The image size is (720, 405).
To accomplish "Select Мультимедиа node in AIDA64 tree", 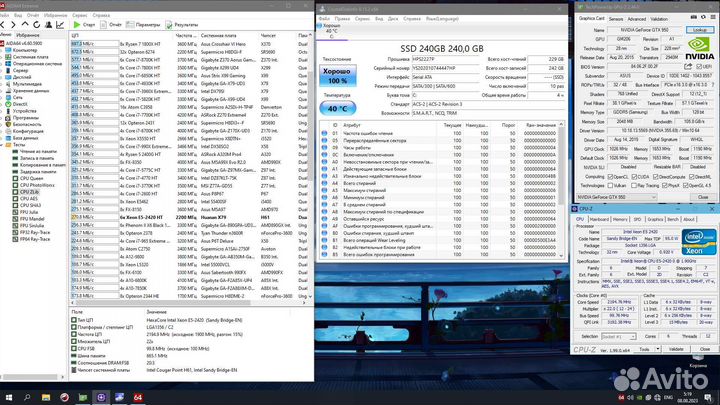I will click(x=23, y=84).
